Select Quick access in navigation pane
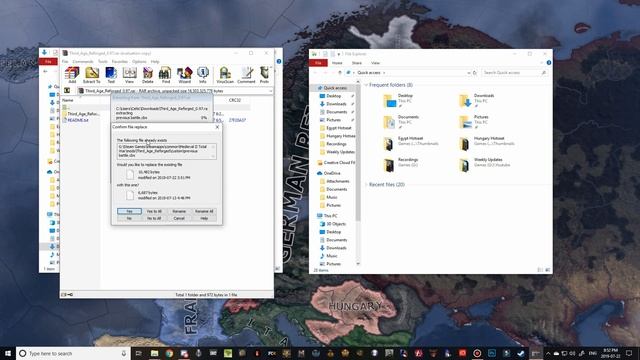This screenshot has width=640, height=360. pyautogui.click(x=335, y=88)
